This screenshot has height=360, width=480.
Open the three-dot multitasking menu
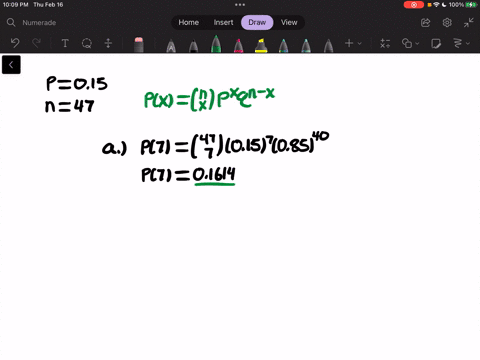pos(240,5)
